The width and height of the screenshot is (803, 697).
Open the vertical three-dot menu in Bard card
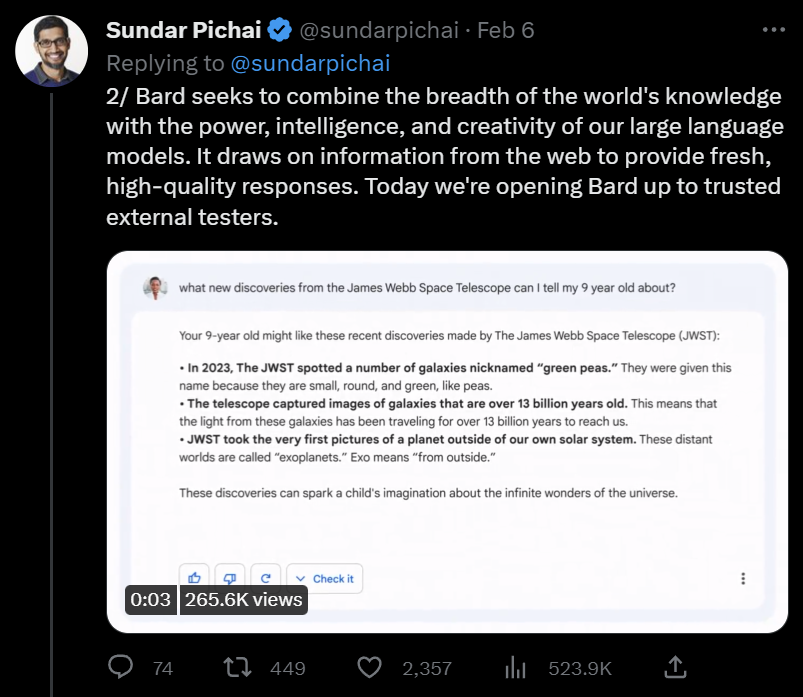[743, 579]
